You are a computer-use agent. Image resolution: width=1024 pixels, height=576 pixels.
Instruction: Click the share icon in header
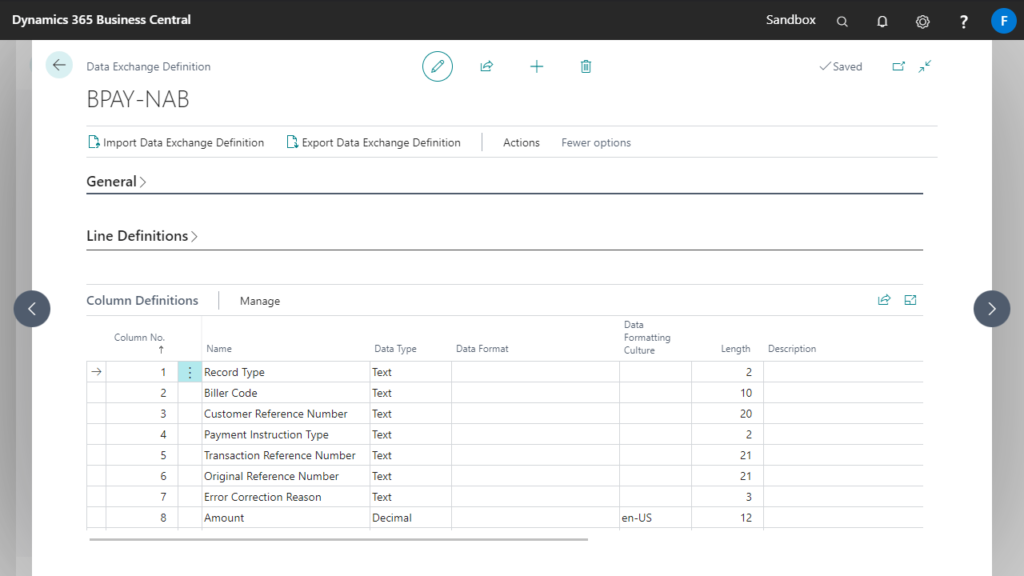coord(487,66)
